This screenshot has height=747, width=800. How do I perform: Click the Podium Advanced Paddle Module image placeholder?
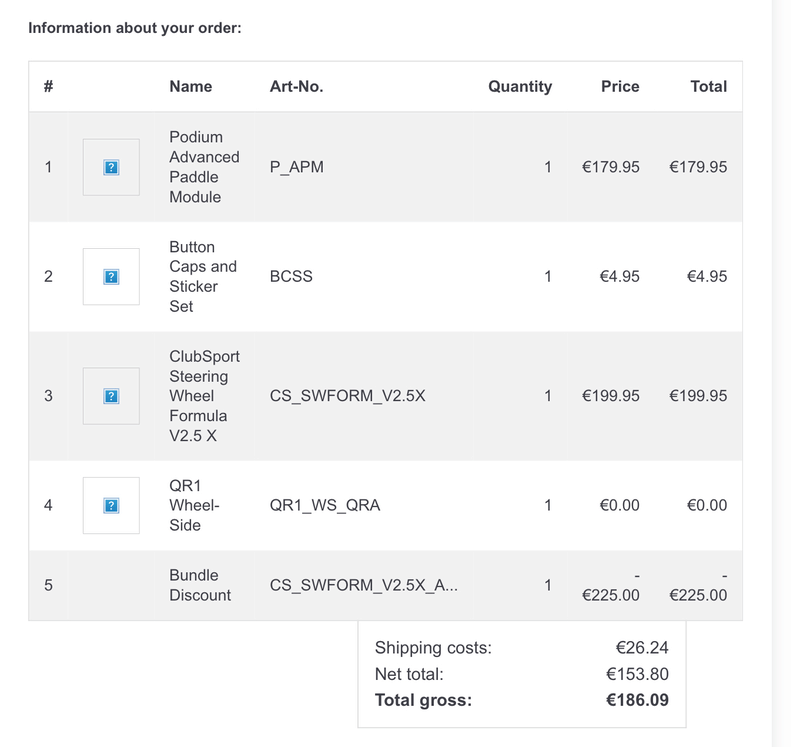point(111,167)
